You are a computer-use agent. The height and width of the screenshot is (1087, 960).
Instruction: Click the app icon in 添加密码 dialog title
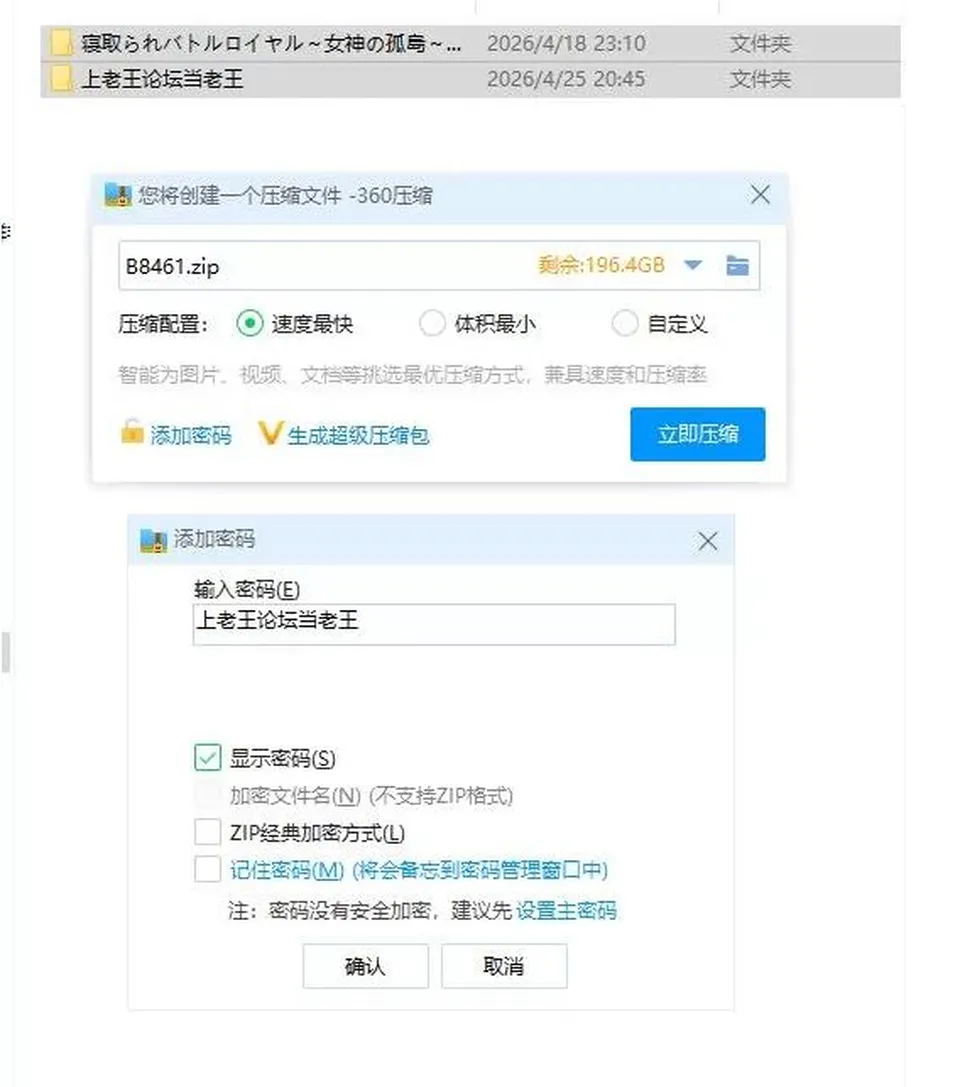(x=153, y=540)
